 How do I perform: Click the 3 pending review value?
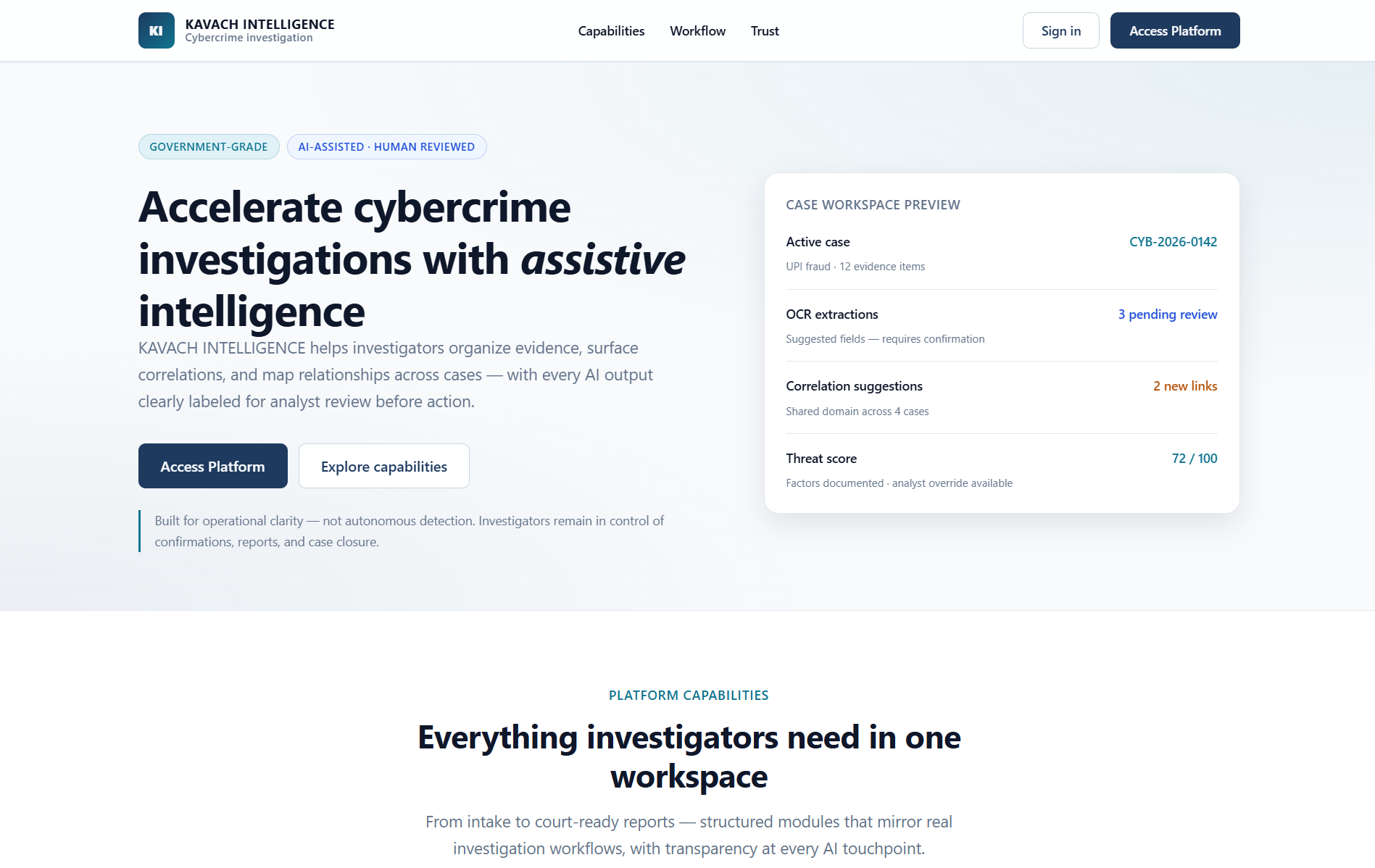1167,314
